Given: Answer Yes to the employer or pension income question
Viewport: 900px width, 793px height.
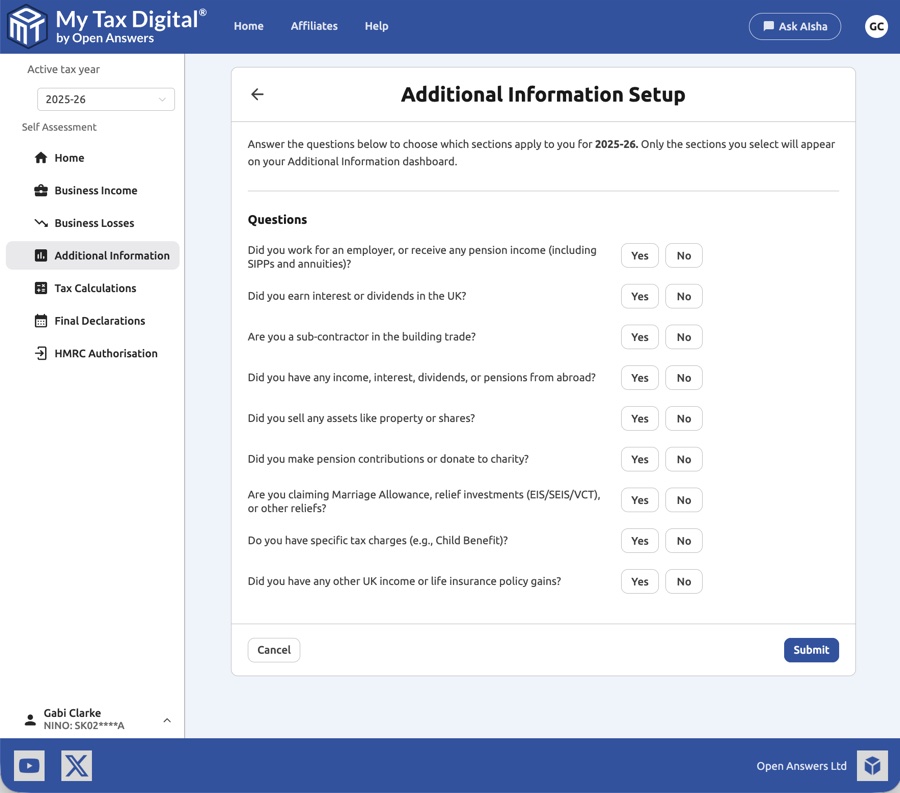Looking at the screenshot, I should [x=639, y=255].
